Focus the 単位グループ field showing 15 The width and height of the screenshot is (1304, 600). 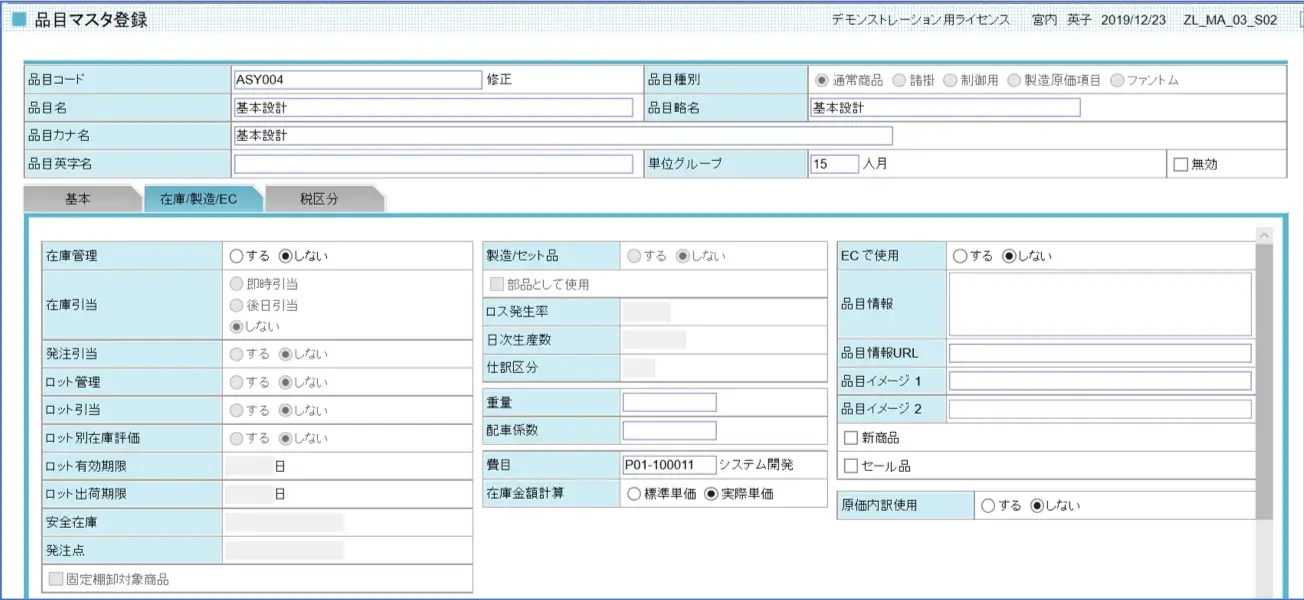pyautogui.click(x=834, y=164)
